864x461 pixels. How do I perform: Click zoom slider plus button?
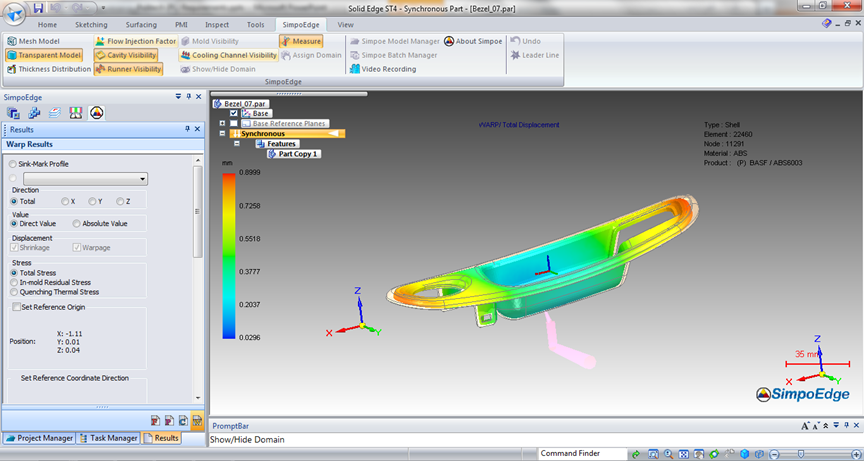click(856, 454)
